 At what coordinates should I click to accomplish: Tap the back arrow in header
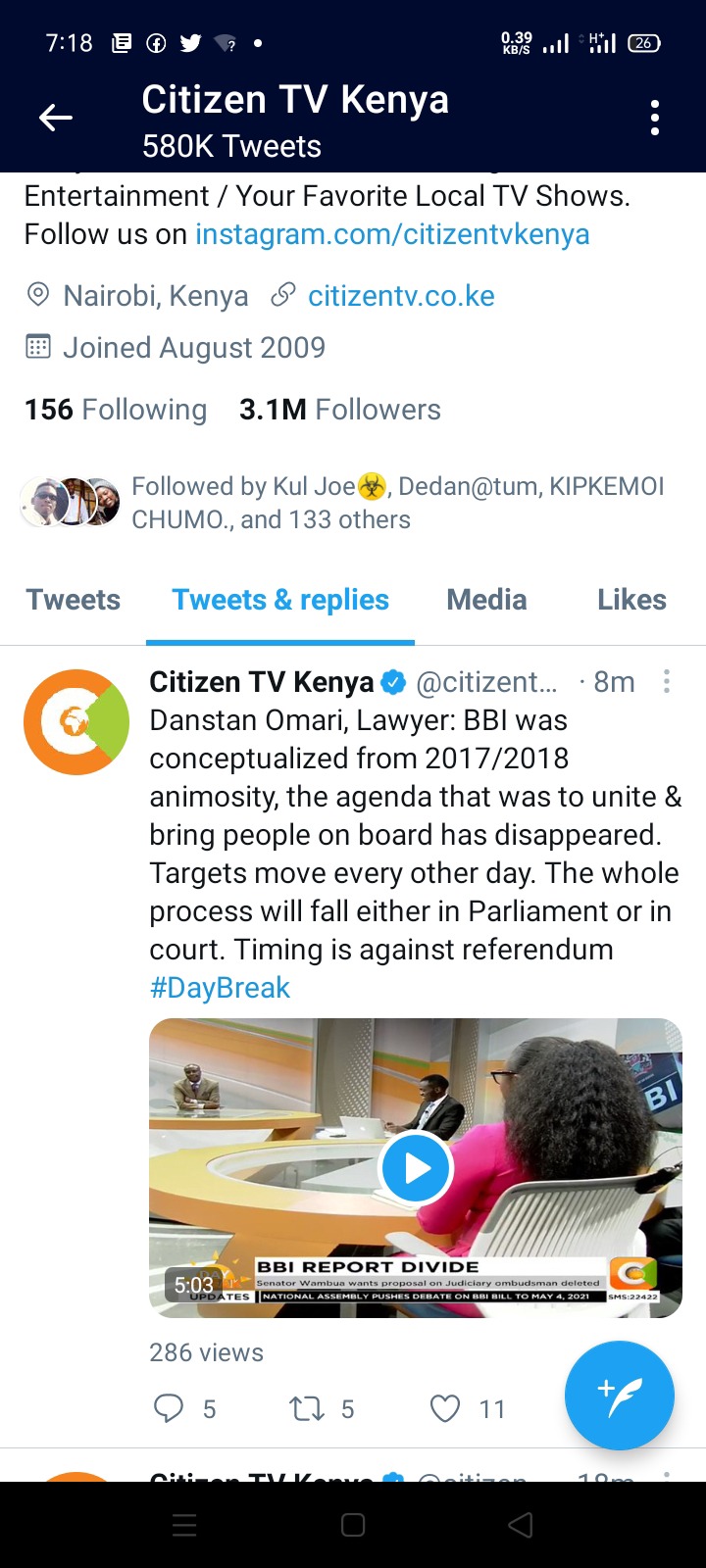point(56,119)
